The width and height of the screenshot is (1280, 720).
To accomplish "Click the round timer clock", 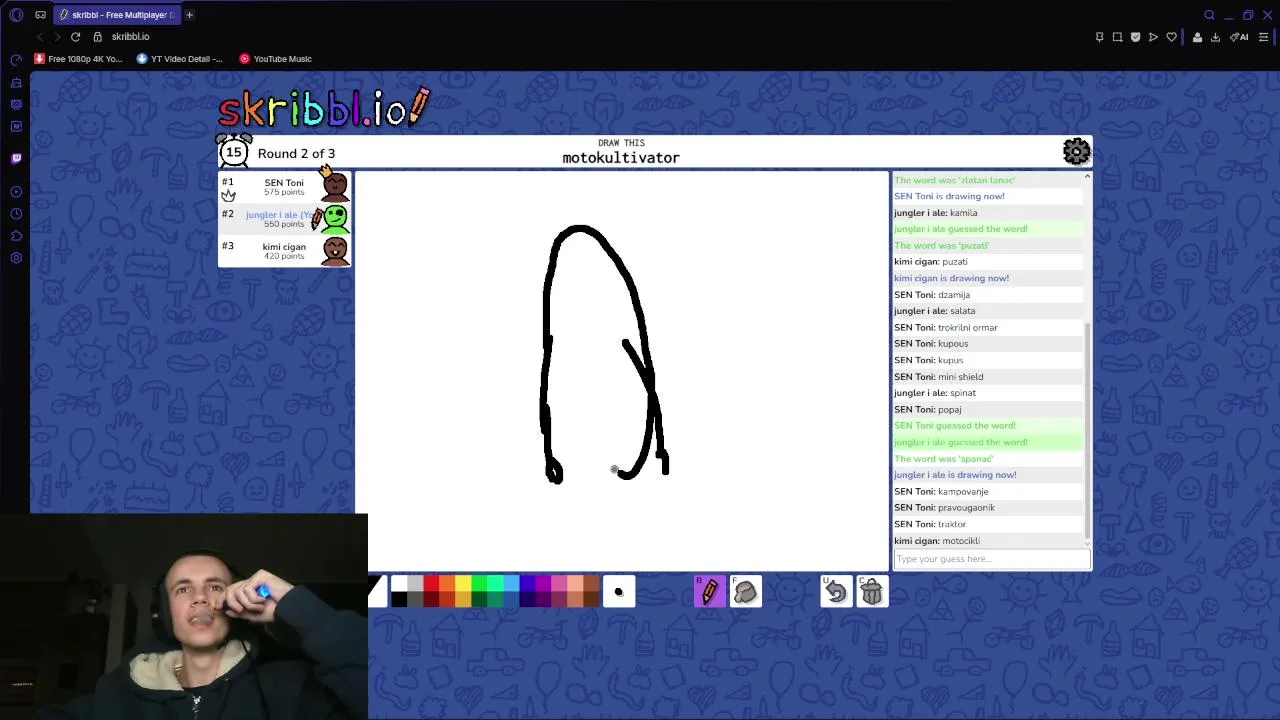I will coord(234,152).
